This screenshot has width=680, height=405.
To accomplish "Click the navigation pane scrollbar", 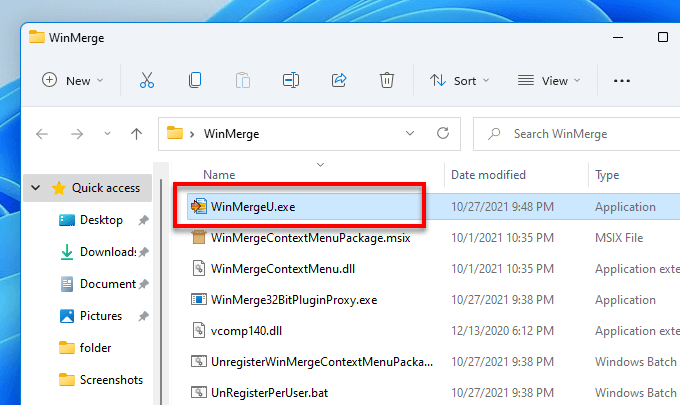I will (x=161, y=291).
